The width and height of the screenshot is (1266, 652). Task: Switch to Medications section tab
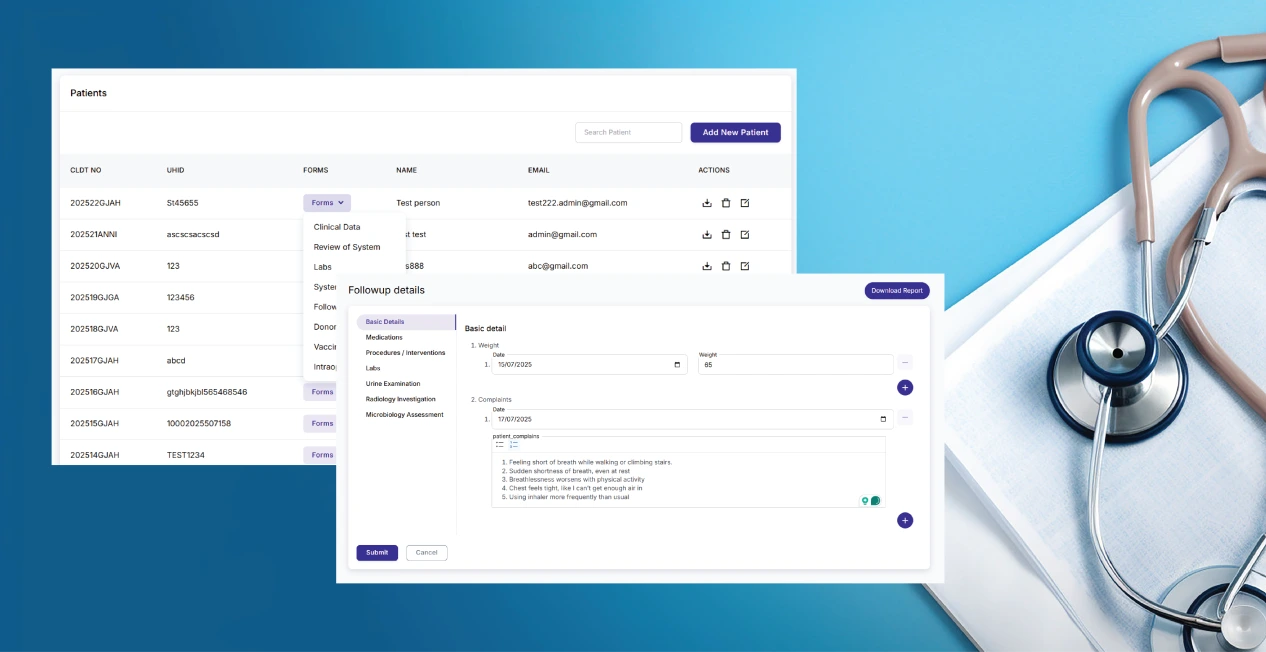[x=384, y=337]
